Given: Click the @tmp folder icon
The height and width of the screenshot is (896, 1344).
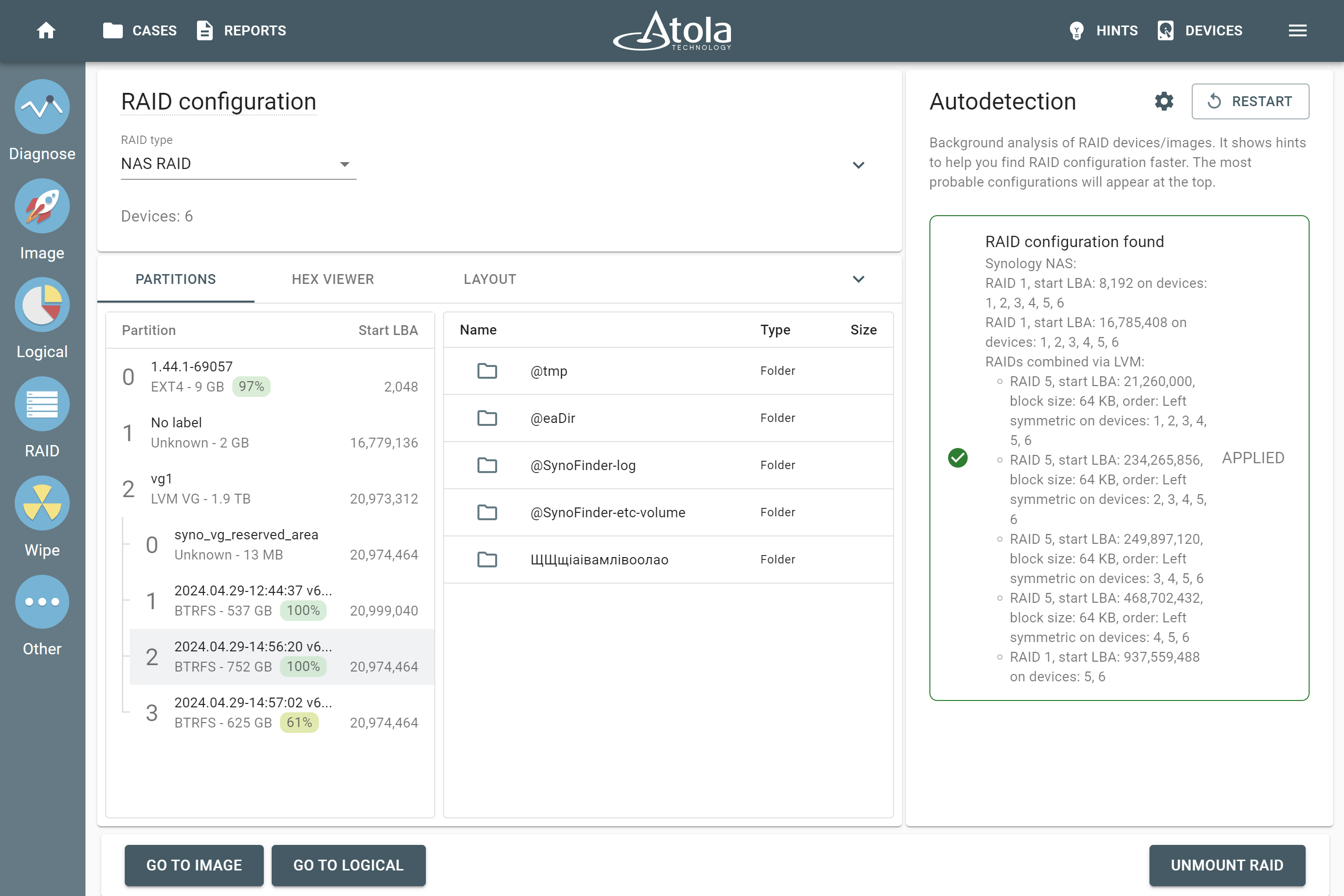Looking at the screenshot, I should coord(487,371).
